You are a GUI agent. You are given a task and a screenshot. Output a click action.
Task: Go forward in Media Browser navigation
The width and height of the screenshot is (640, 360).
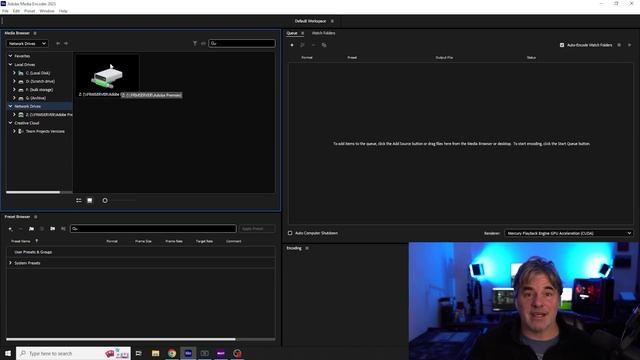point(66,43)
